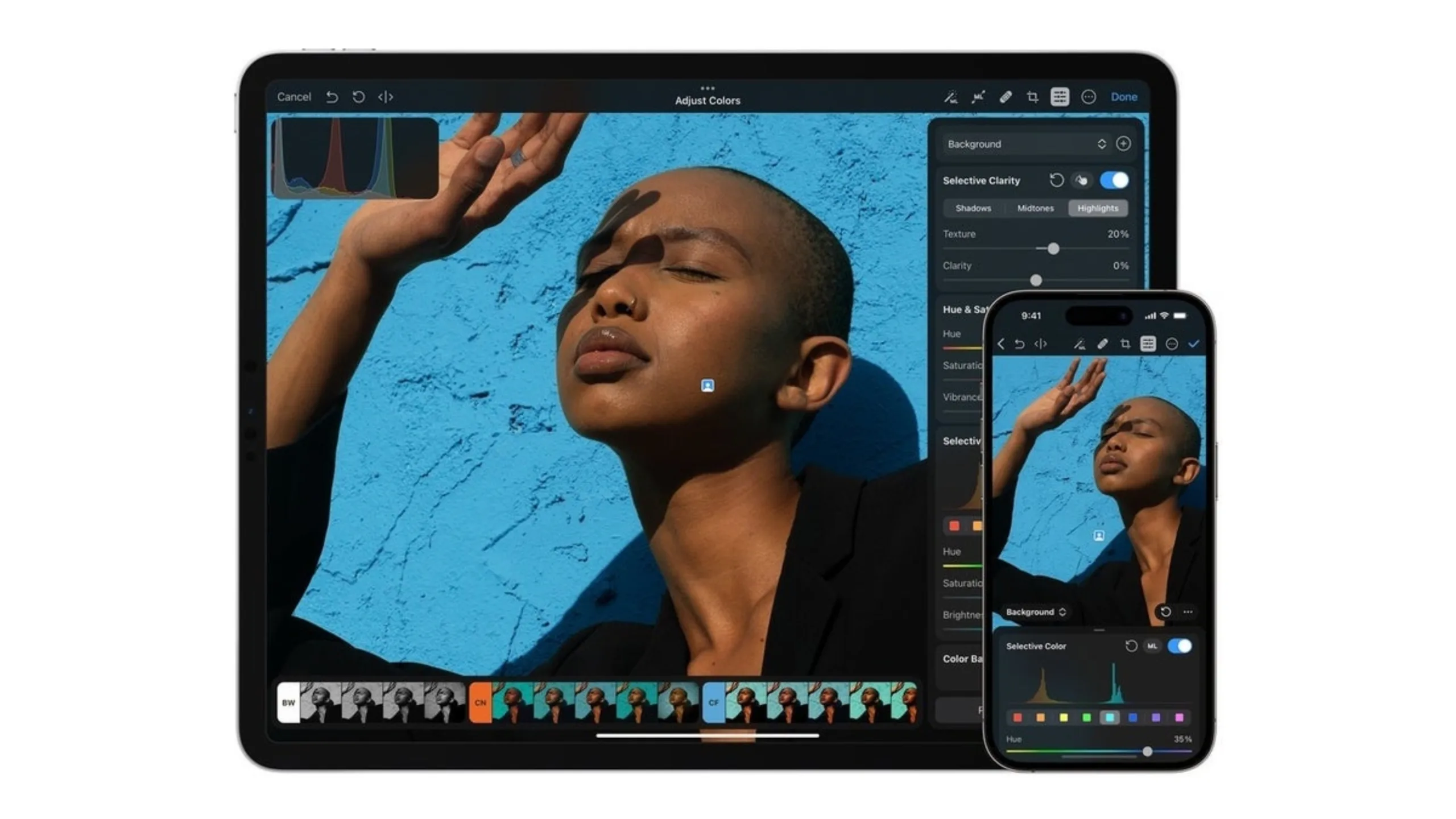Pick the red swatch in iPad Selective Color

pyautogui.click(x=954, y=526)
